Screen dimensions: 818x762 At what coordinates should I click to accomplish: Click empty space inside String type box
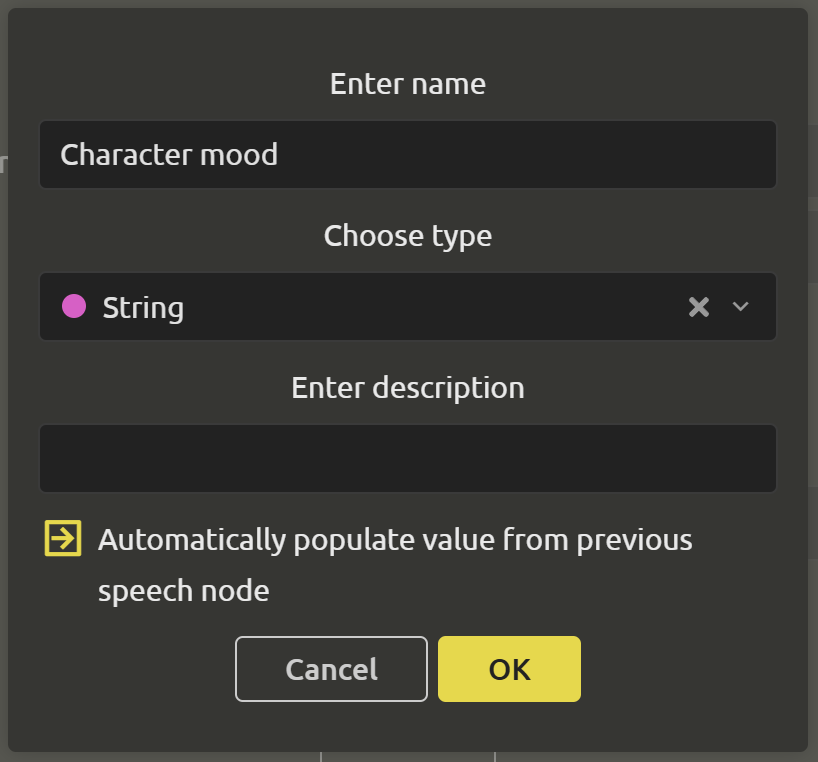click(x=433, y=307)
